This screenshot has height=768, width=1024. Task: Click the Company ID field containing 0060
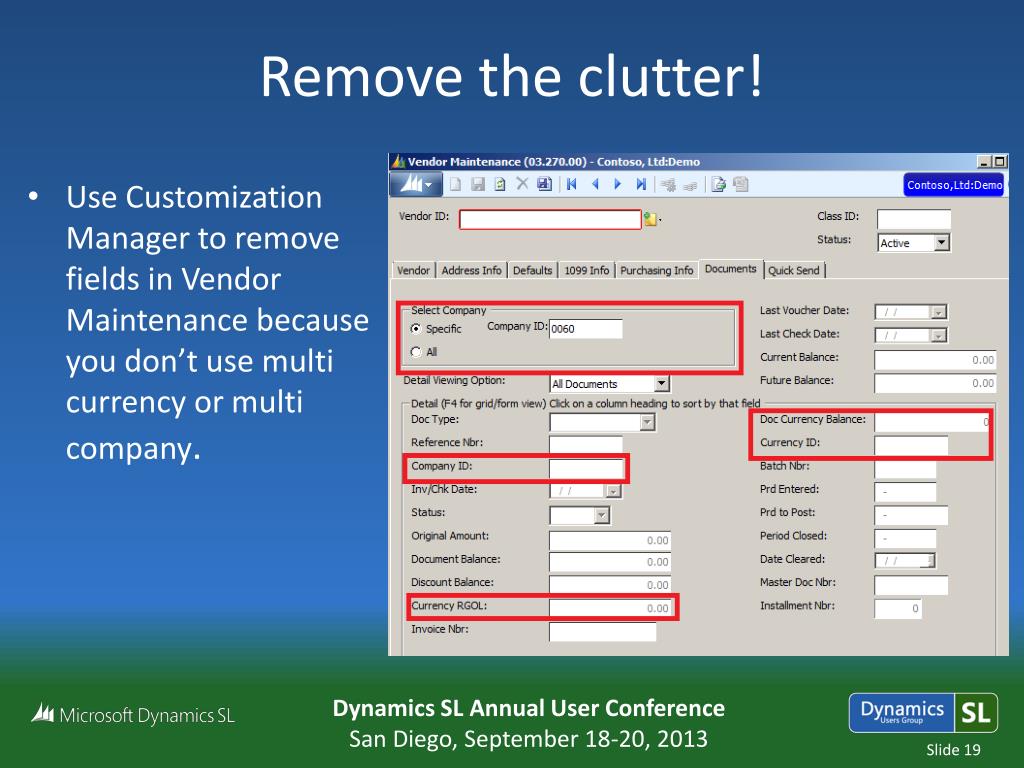[586, 328]
